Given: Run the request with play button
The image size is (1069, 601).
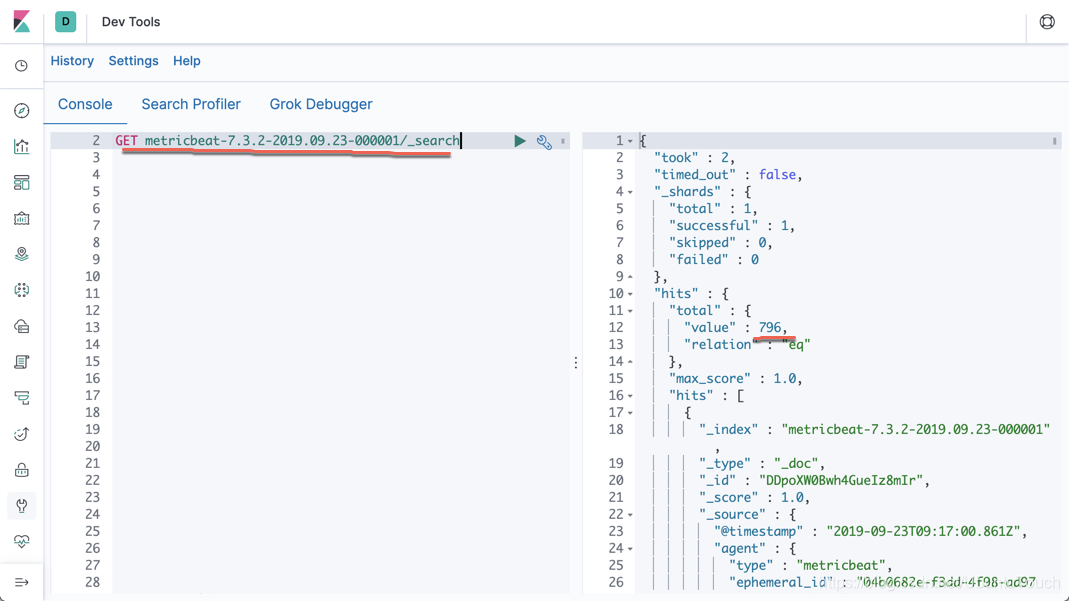Looking at the screenshot, I should pos(520,141).
